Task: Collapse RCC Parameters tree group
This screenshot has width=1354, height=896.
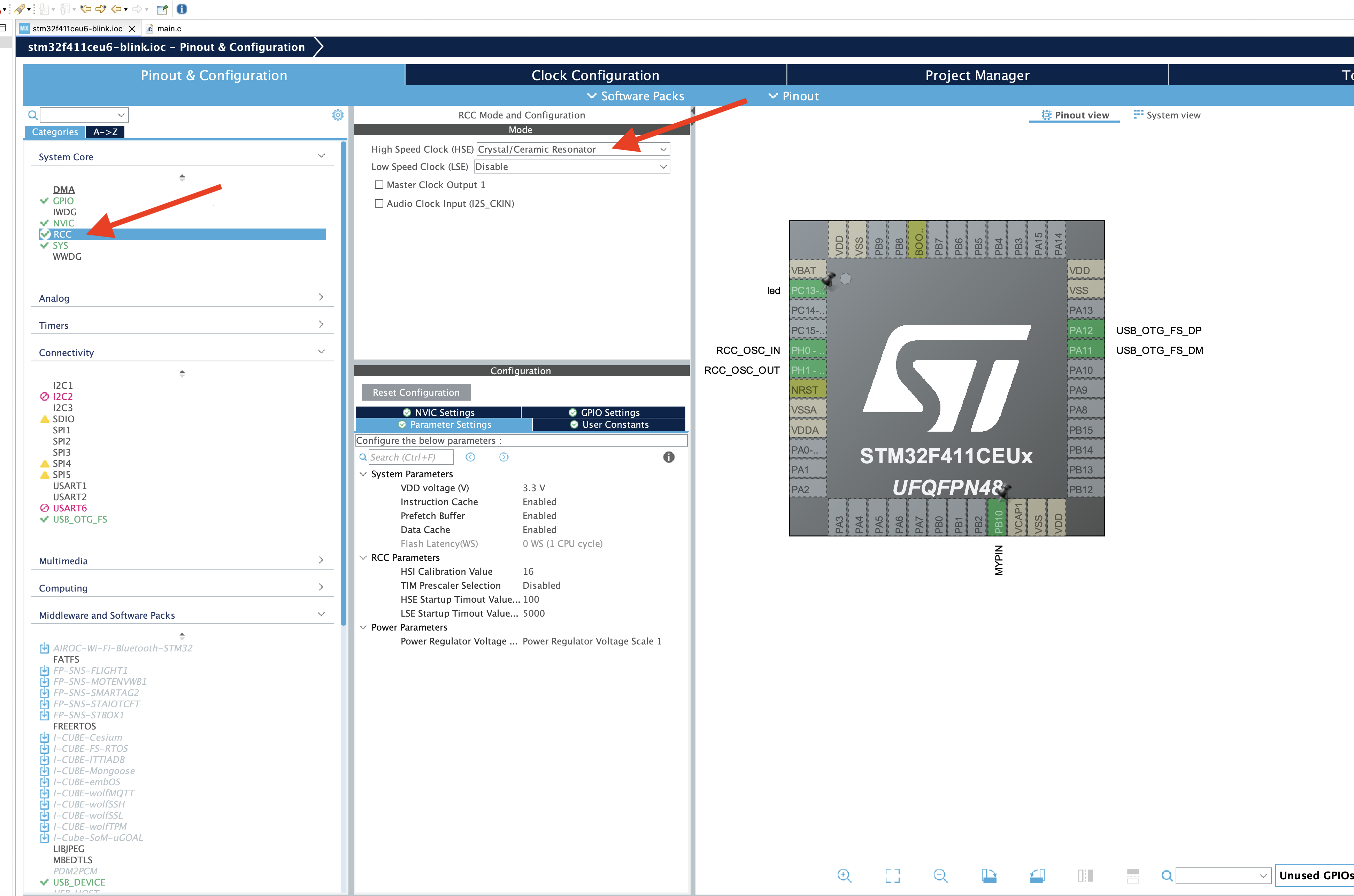Action: pyautogui.click(x=363, y=557)
